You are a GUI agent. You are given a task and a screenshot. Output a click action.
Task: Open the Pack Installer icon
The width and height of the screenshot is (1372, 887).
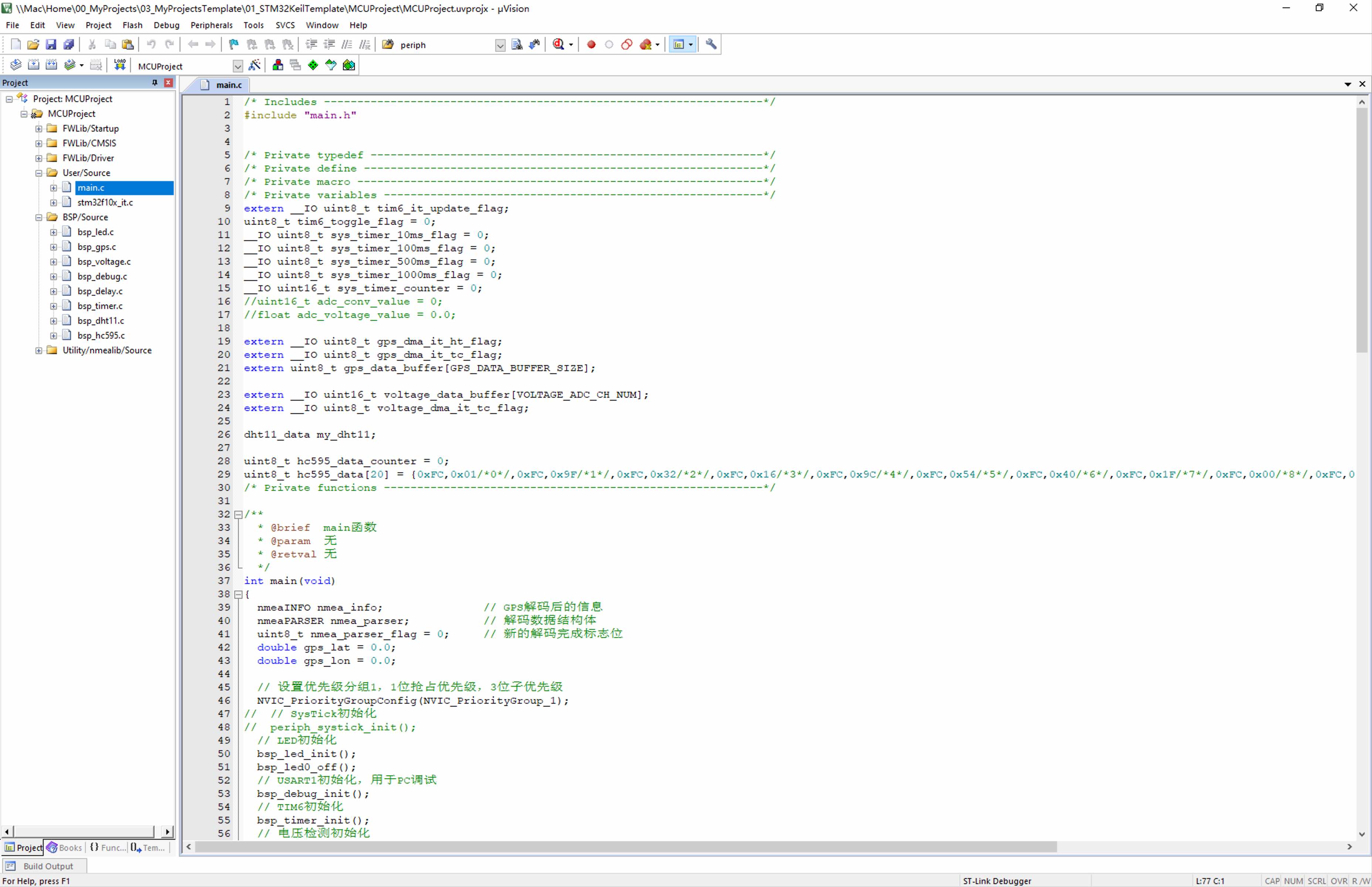click(x=349, y=65)
